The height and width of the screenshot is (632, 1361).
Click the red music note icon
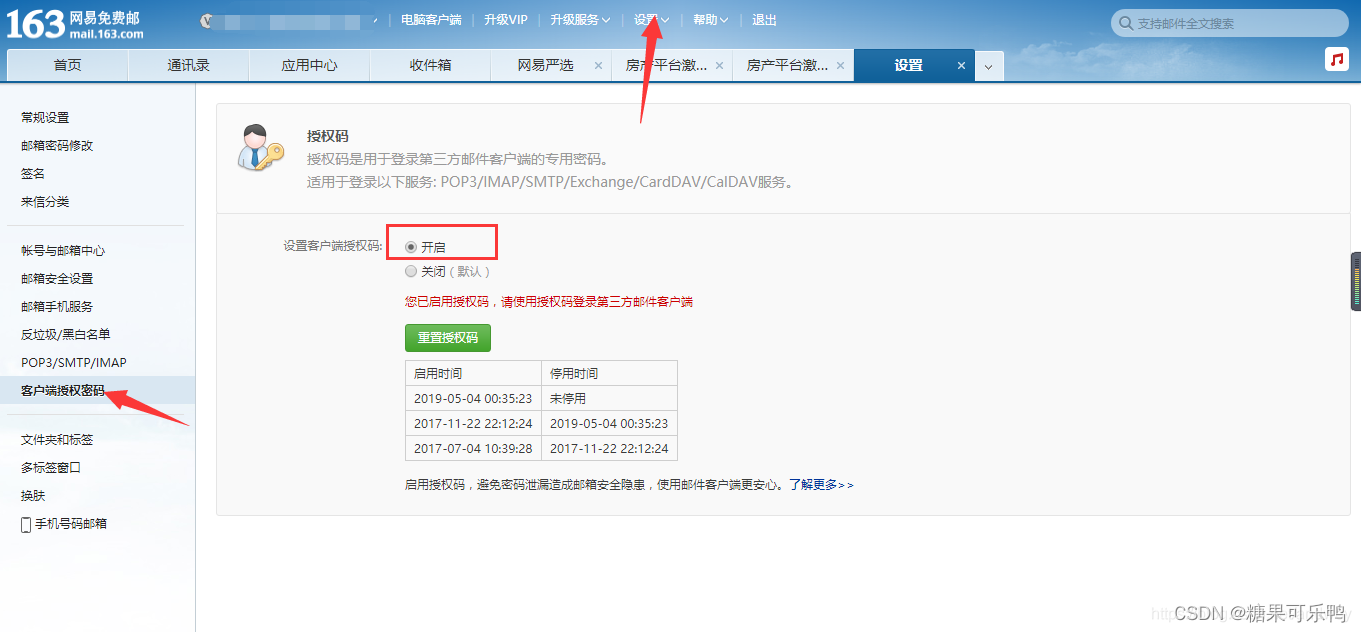[1337, 59]
